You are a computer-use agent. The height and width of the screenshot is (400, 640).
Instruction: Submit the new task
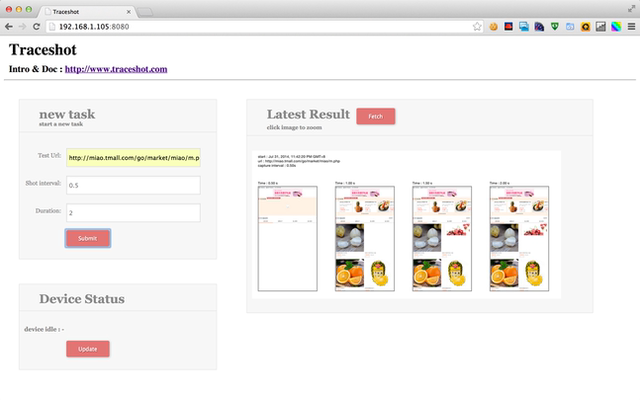[x=88, y=238]
